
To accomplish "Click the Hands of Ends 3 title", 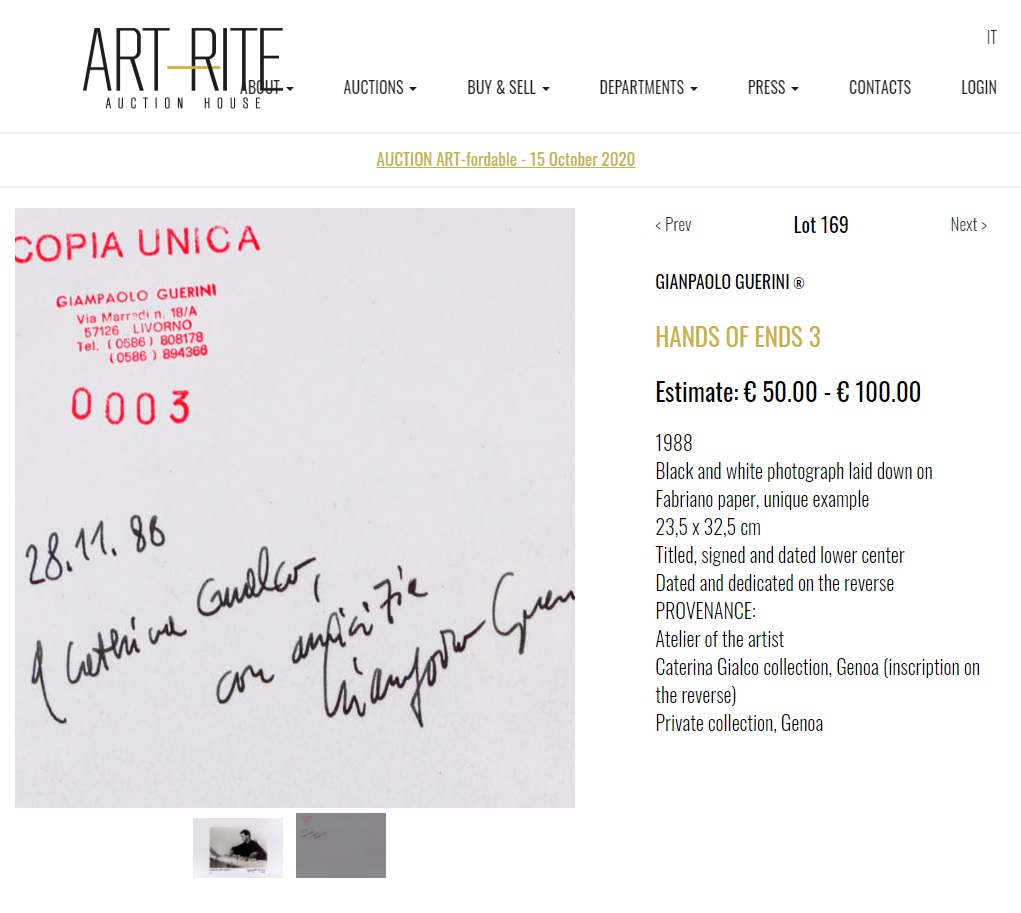I will (738, 337).
